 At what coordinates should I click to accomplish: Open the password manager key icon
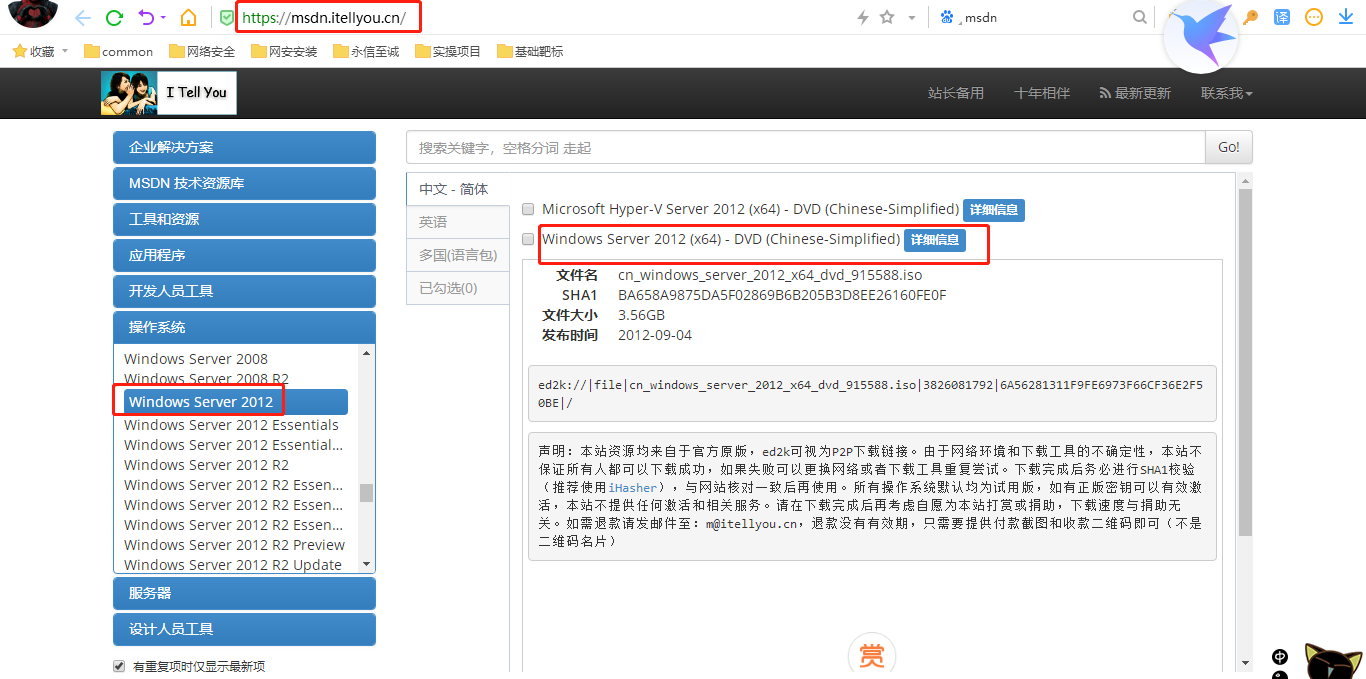coord(1251,17)
